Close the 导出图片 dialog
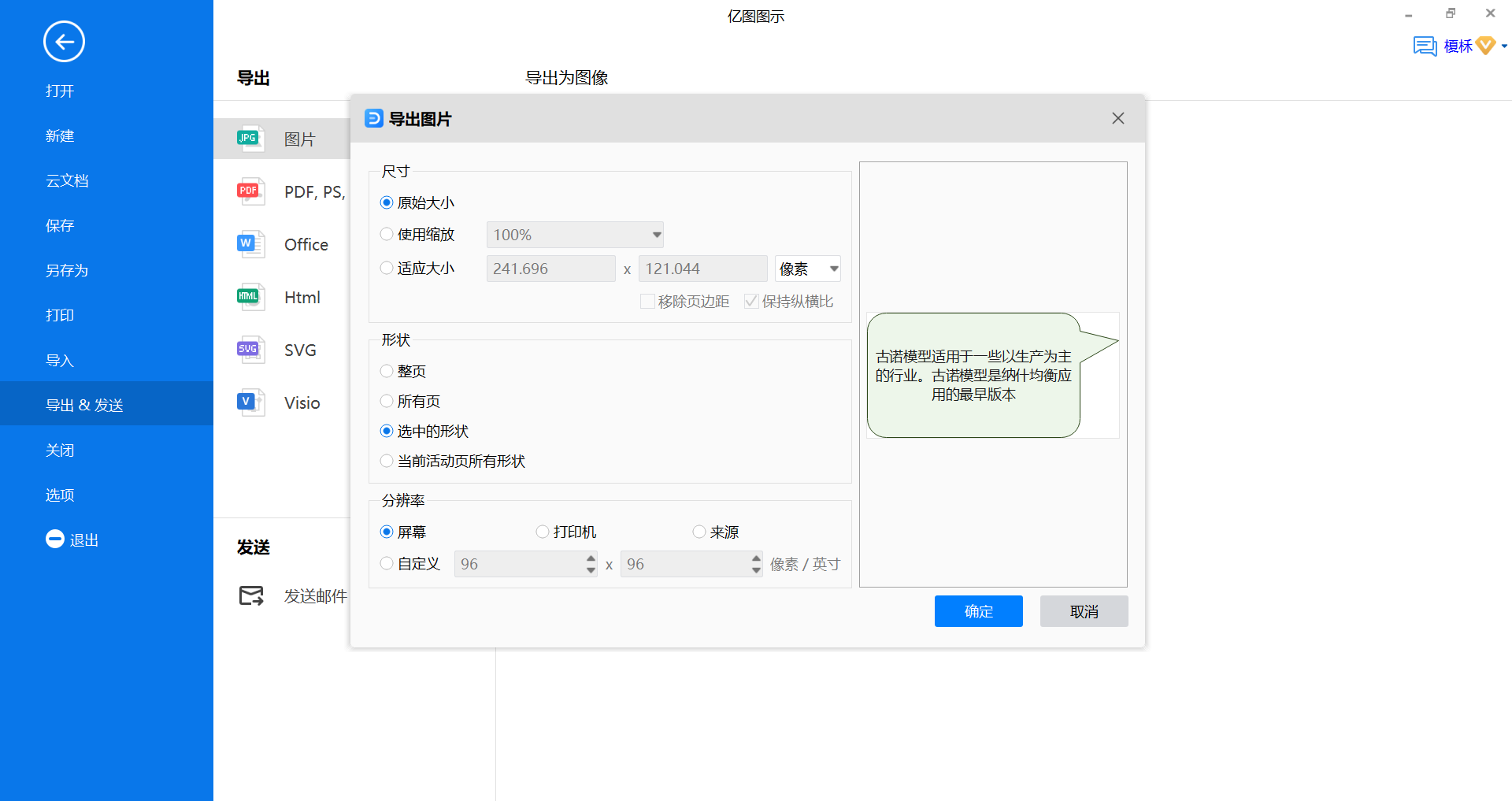 [x=1118, y=118]
